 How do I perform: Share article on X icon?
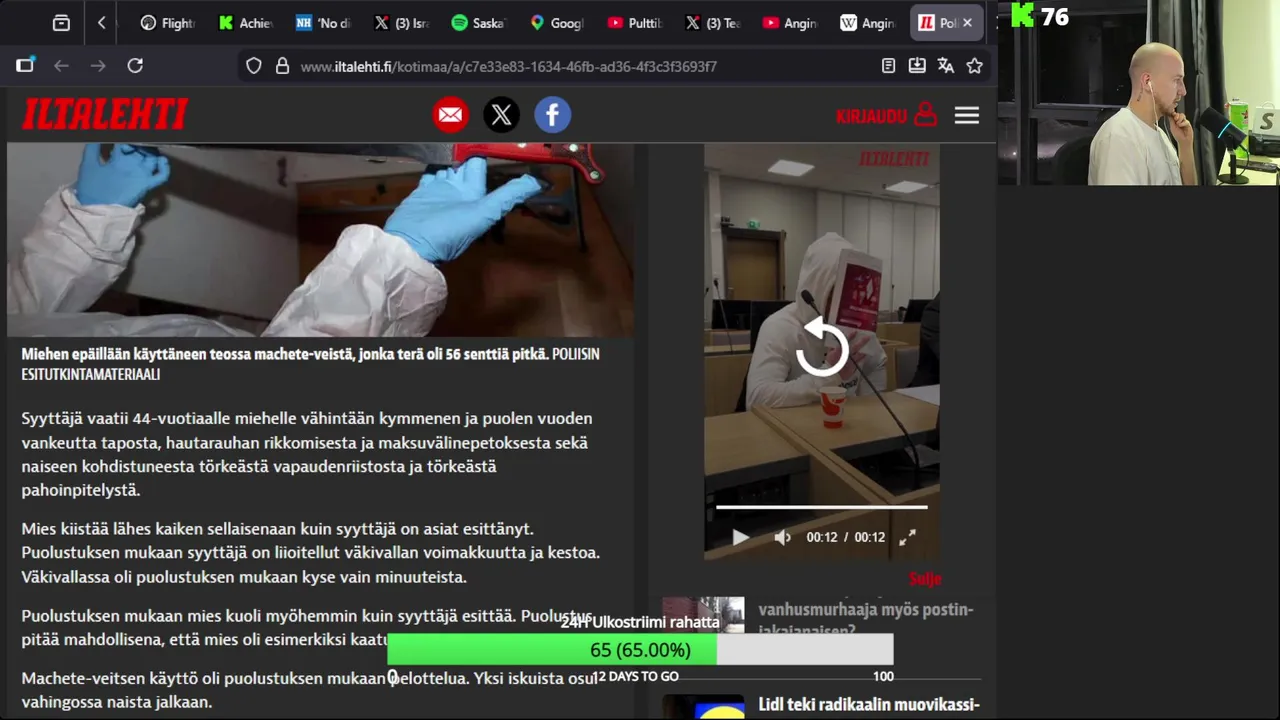(502, 115)
